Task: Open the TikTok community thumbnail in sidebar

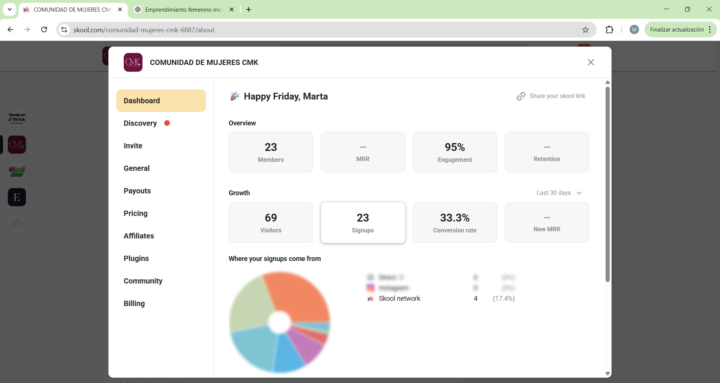Action: (x=17, y=118)
